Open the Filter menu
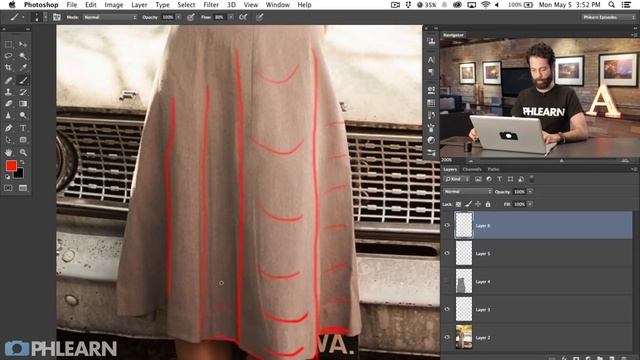The image size is (640, 360). (211, 5)
